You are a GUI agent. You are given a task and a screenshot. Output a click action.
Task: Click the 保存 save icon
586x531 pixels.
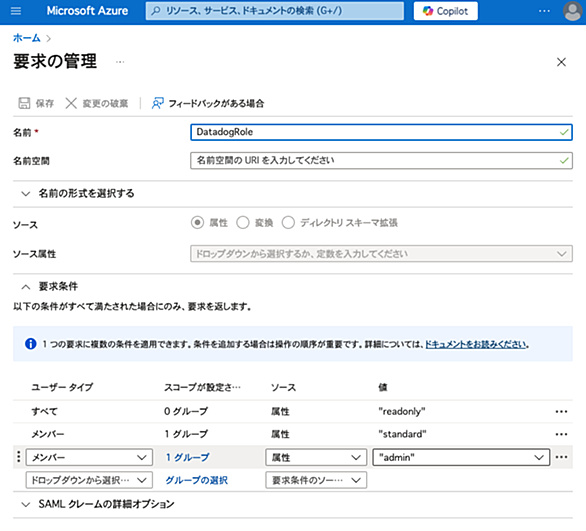[x=24, y=103]
